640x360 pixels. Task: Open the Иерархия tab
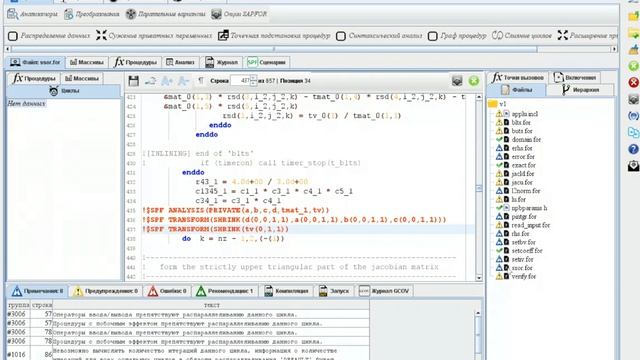click(x=581, y=90)
